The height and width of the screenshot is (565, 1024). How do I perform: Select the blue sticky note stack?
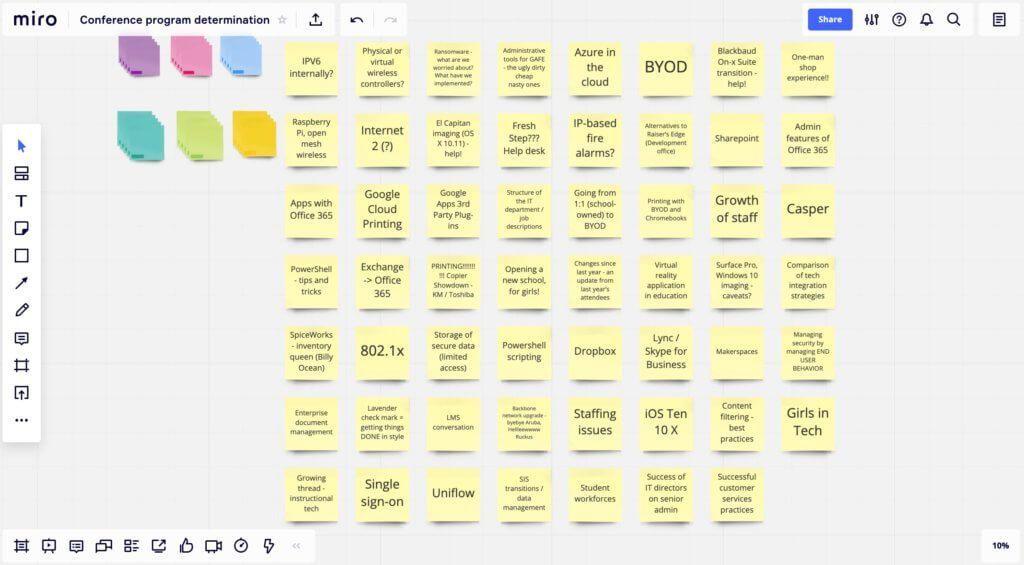[241, 56]
